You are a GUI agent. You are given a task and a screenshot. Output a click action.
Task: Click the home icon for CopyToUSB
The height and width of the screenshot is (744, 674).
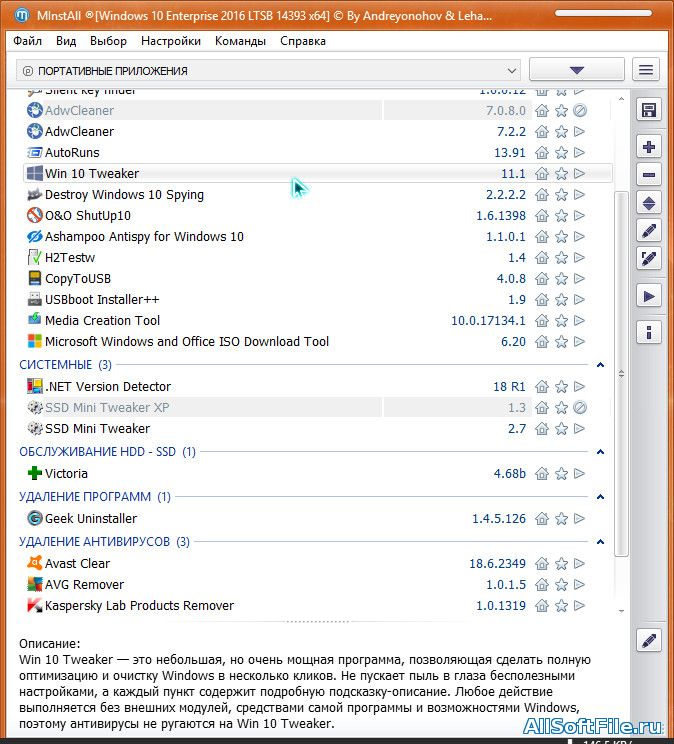tap(542, 279)
